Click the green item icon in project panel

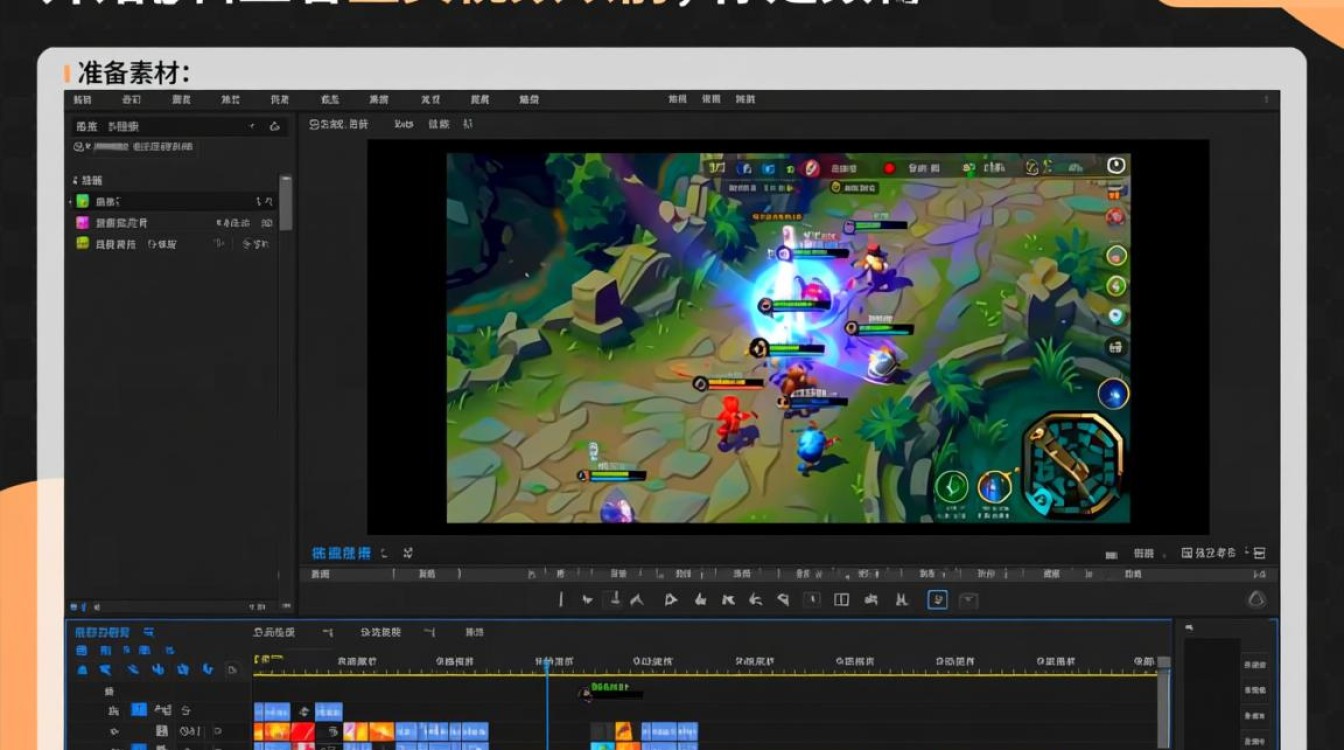click(x=83, y=201)
